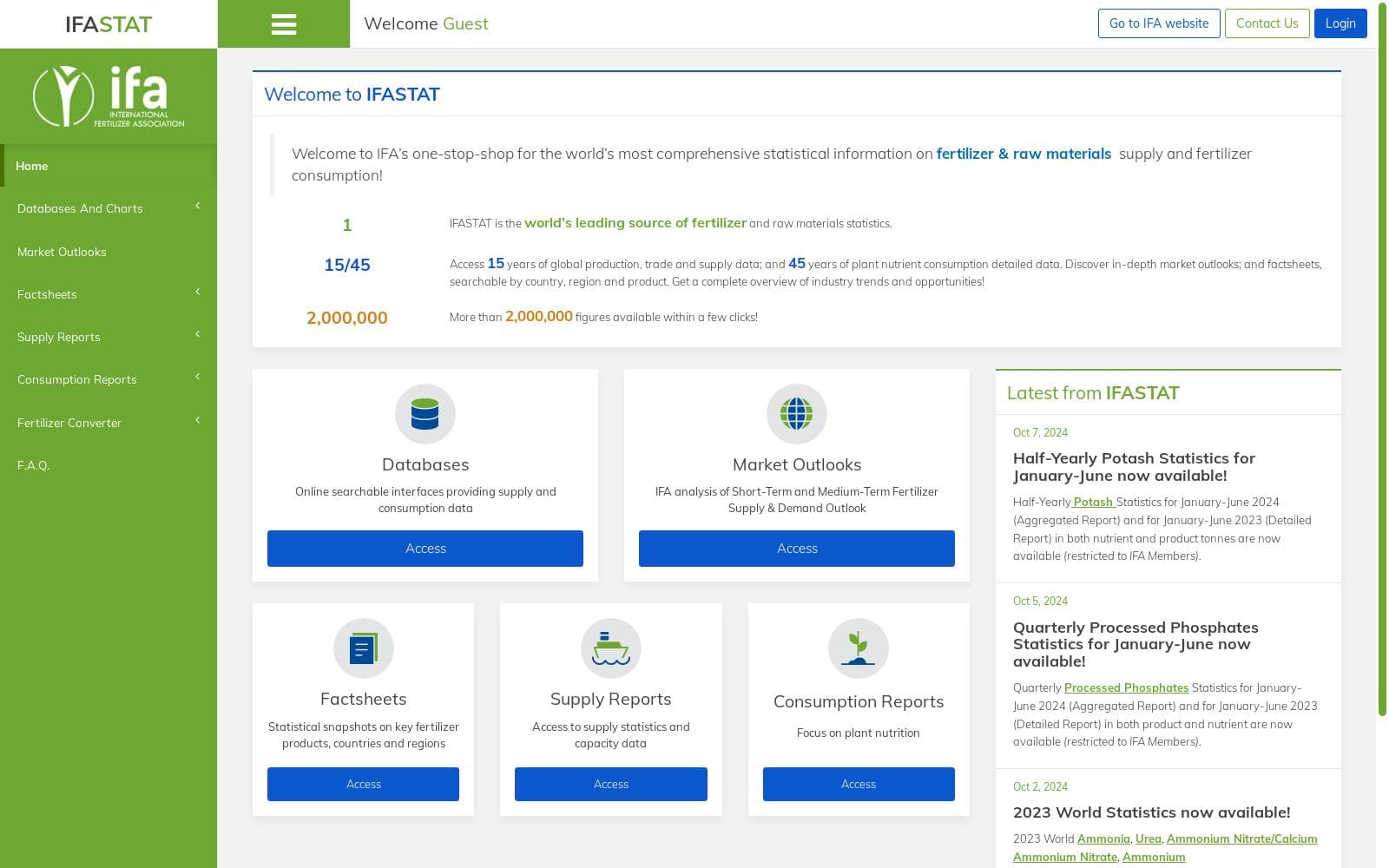Screen dimensions: 1389x868
Task: Click the Oct 2, 2024 date
Action: click(x=1040, y=786)
